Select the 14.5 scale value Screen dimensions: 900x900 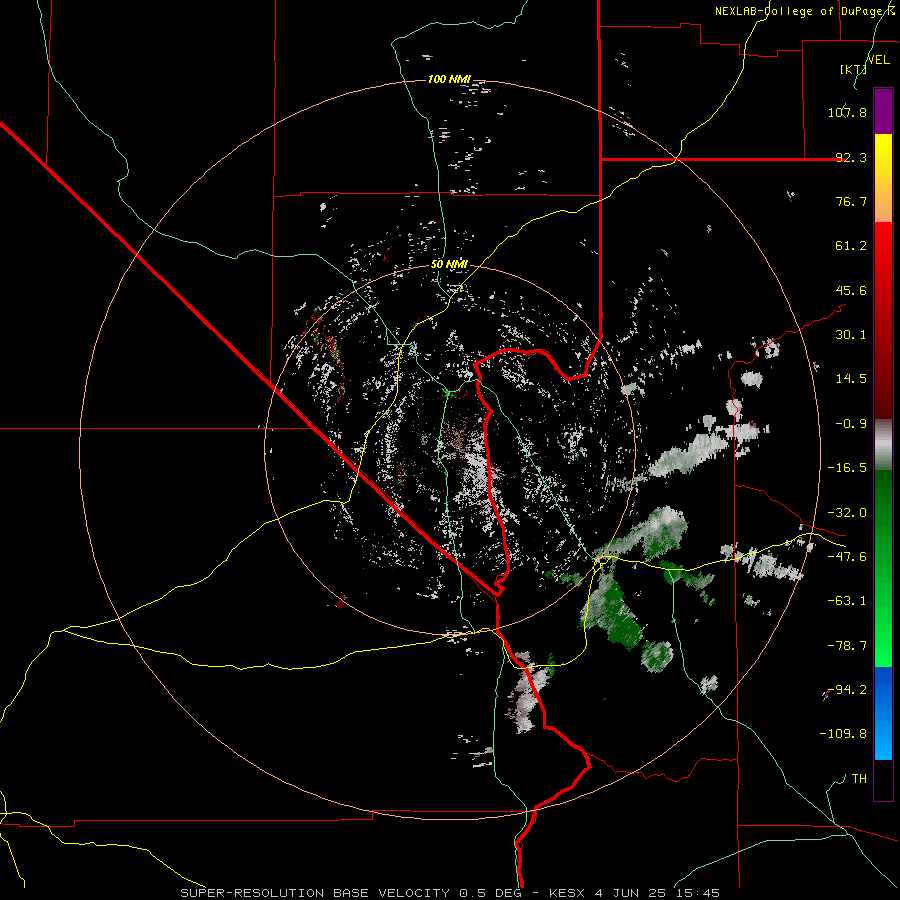pyautogui.click(x=851, y=379)
